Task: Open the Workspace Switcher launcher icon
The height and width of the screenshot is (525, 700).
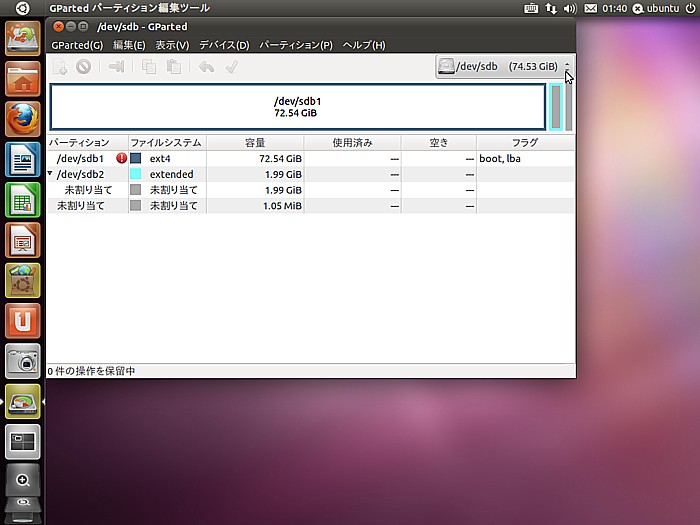Action: click(x=23, y=442)
